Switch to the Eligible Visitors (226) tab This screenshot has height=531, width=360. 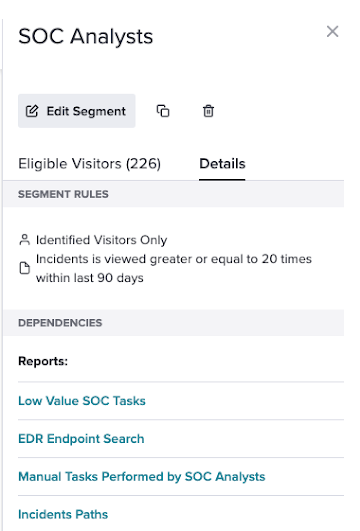(x=89, y=164)
